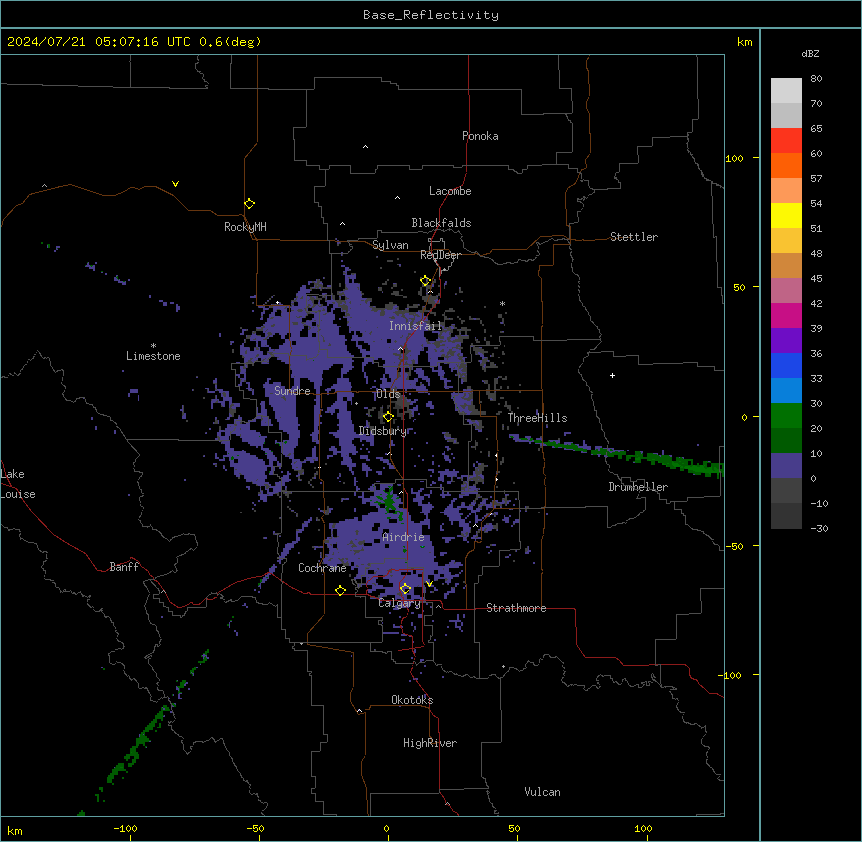Screen dimensions: 862x842
Task: Click the blue 36 dBZ legend swatch
Action: [x=786, y=365]
